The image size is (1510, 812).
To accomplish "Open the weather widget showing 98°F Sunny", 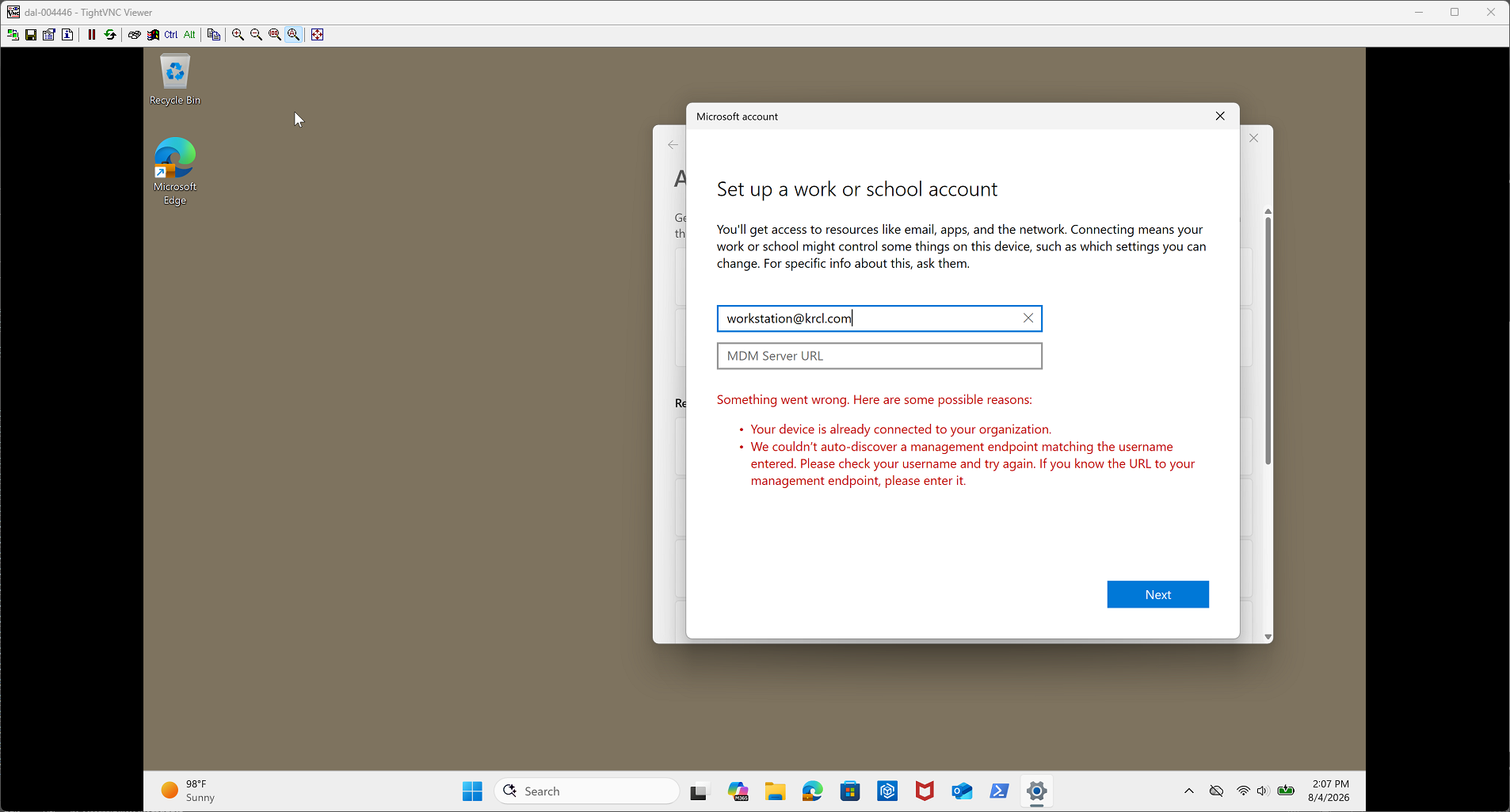I will pos(189,791).
